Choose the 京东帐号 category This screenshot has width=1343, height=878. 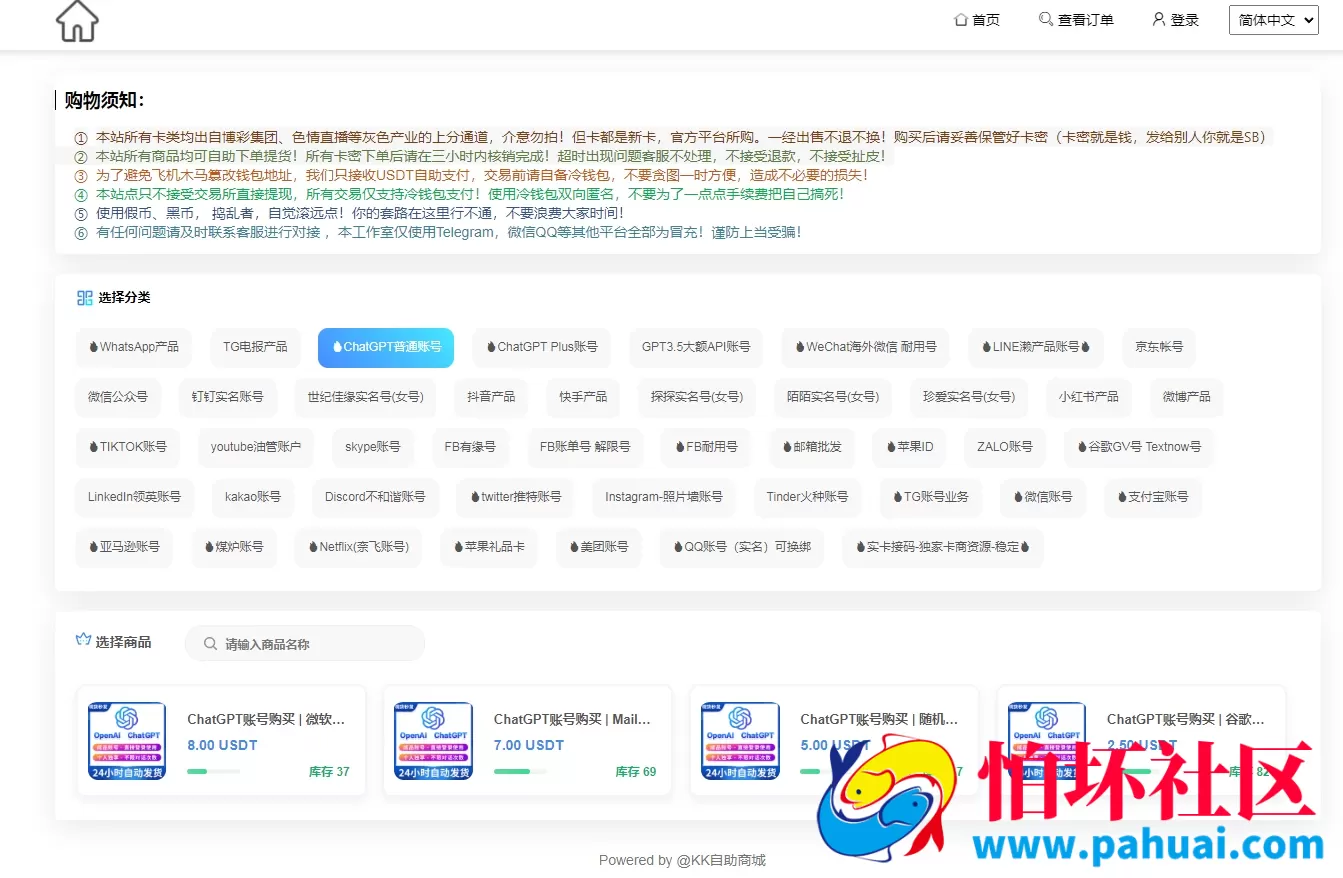[x=1159, y=347]
